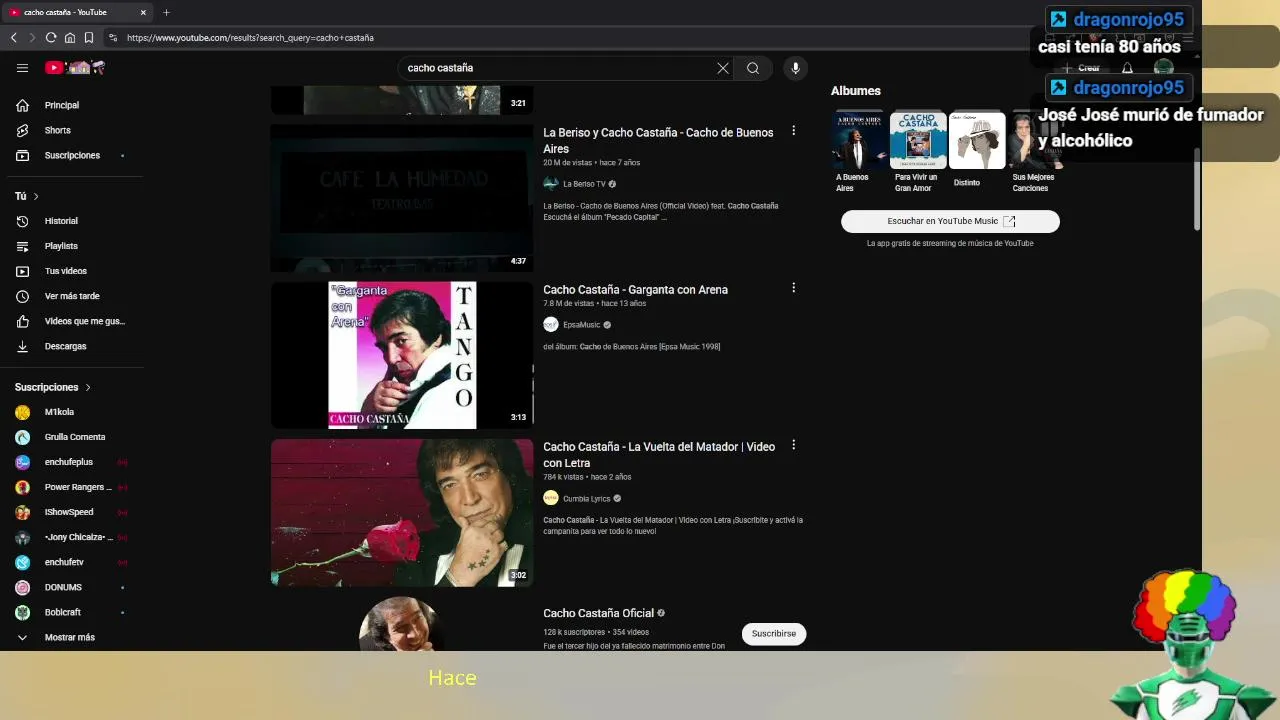The image size is (1280, 720).
Task: Click the browser address bar URL
Action: 250,38
